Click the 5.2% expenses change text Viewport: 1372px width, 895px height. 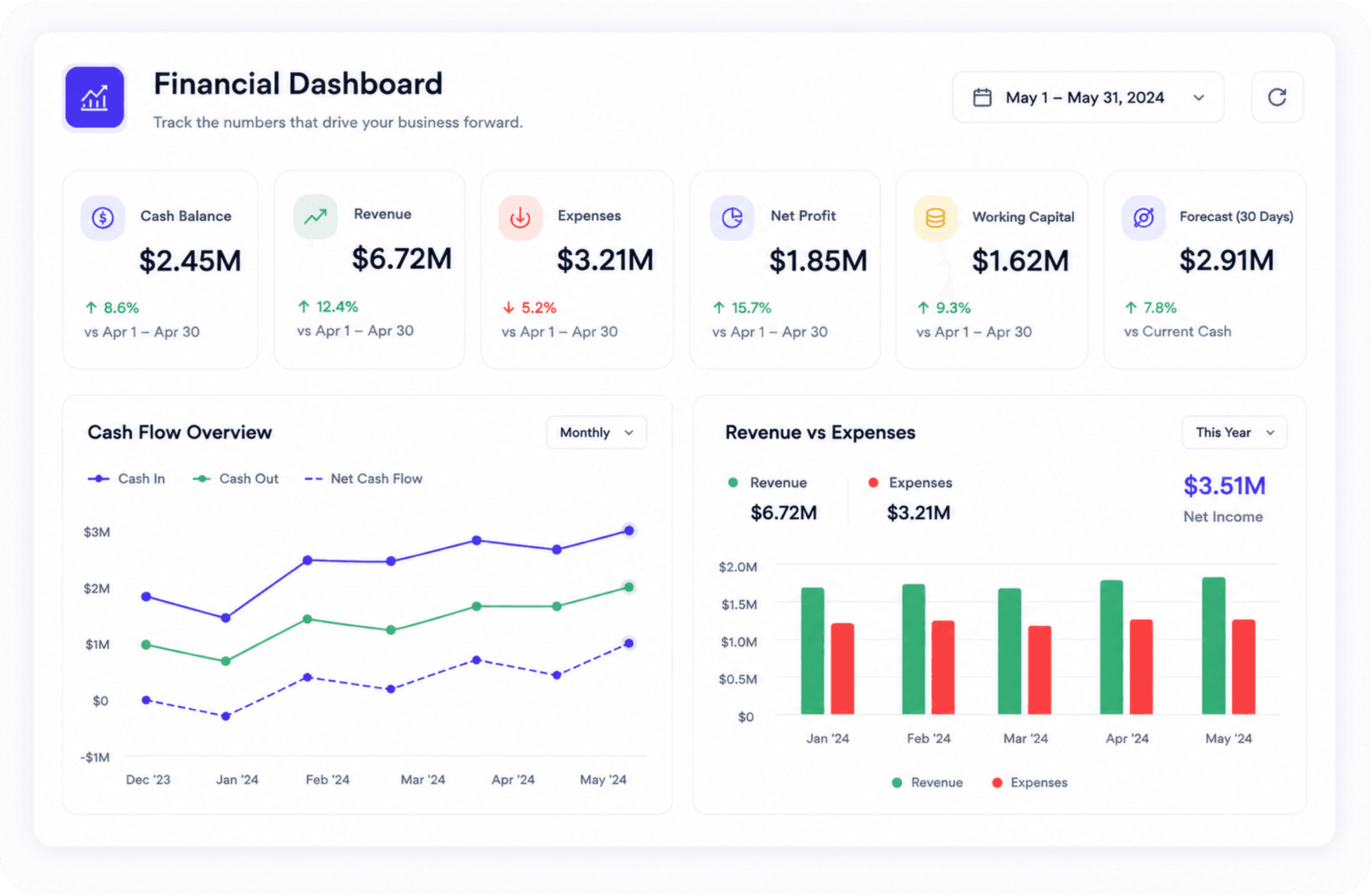(x=539, y=308)
